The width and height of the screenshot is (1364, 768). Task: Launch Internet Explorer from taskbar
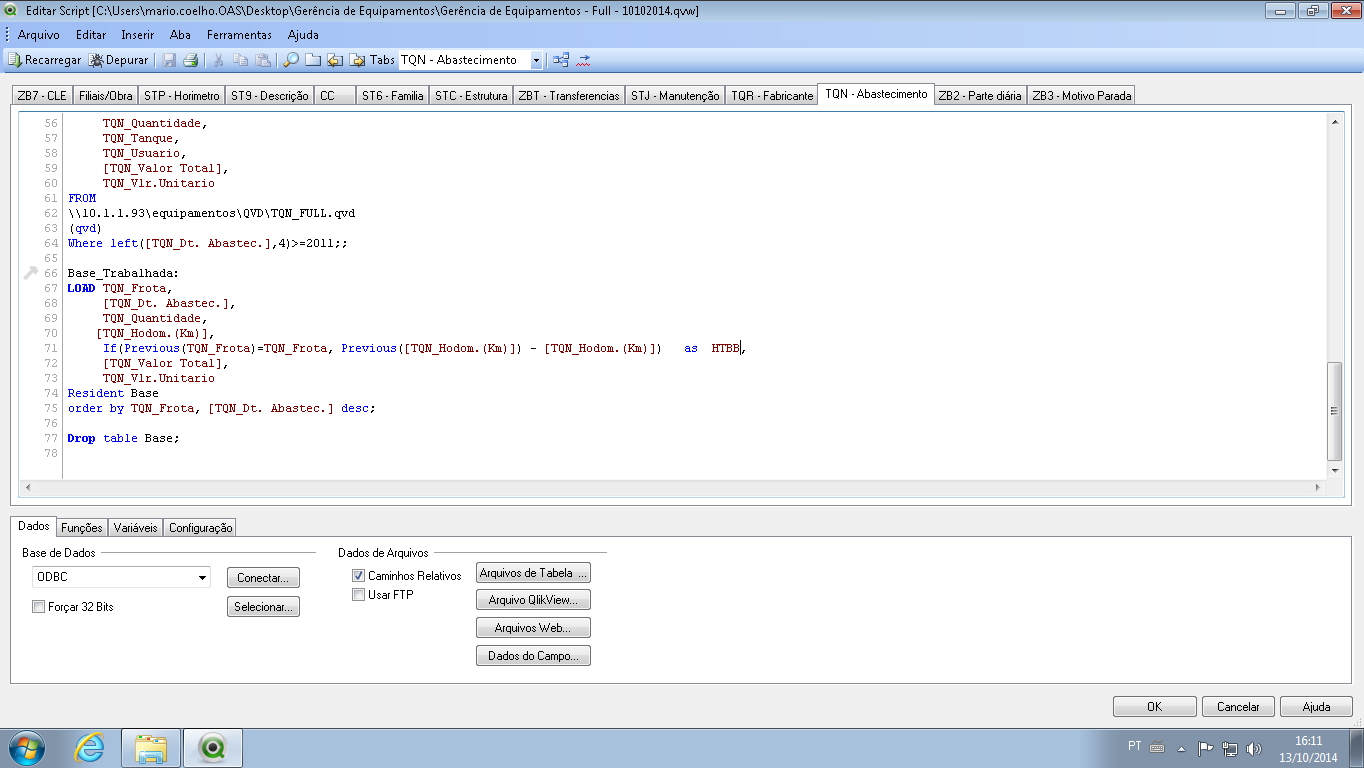point(90,747)
